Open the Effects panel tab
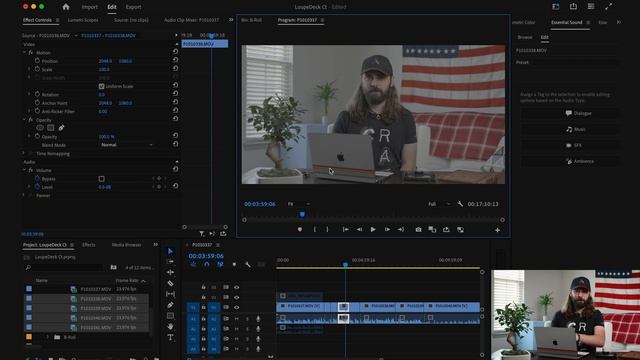Image resolution: width=640 pixels, height=360 pixels. coord(89,245)
